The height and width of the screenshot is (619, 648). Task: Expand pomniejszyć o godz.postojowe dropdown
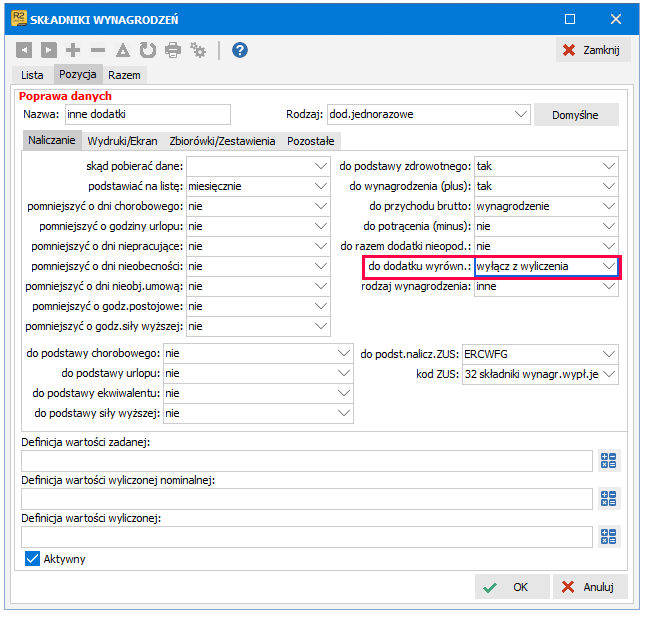(321, 307)
